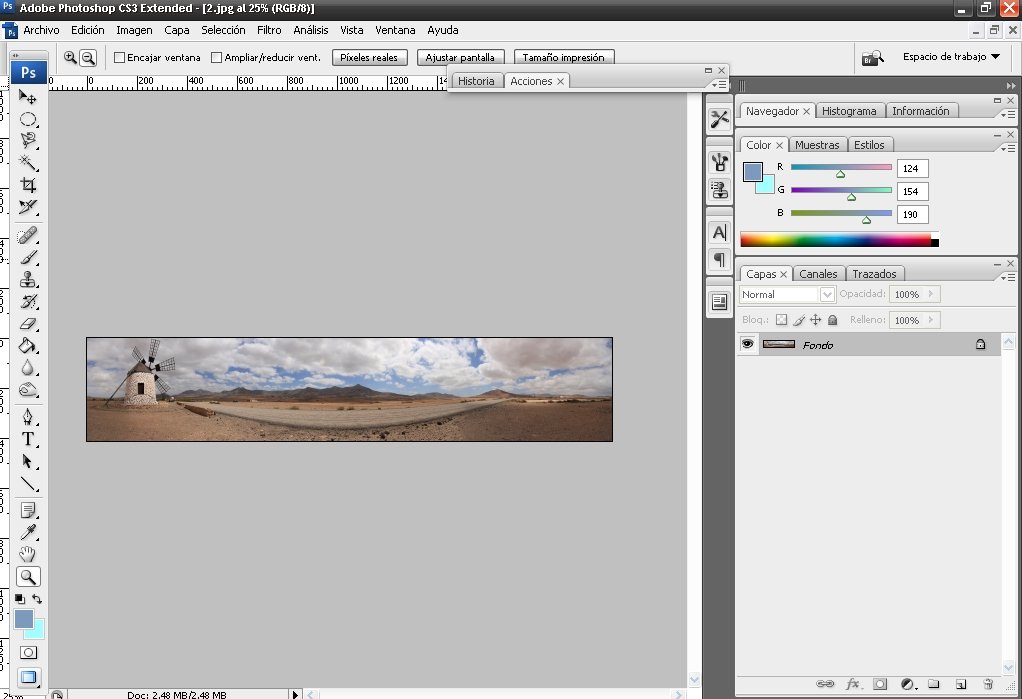Click the Píxeles reales button
1022x699 pixels.
[369, 58]
